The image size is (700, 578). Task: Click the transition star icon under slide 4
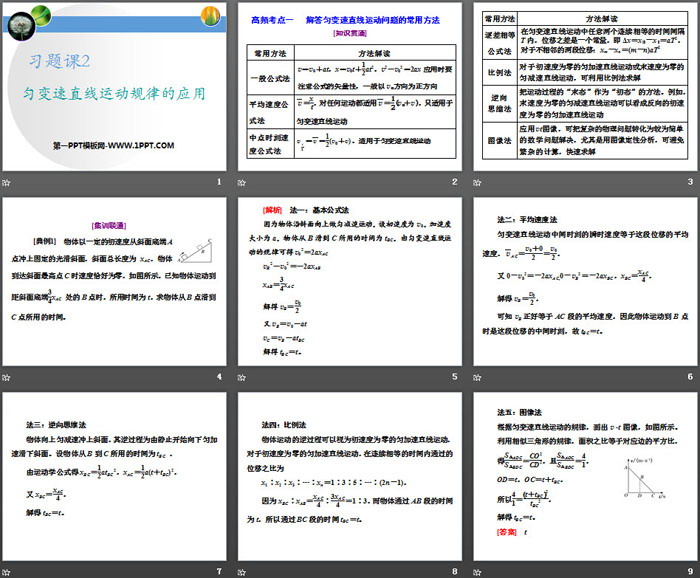click(8, 377)
